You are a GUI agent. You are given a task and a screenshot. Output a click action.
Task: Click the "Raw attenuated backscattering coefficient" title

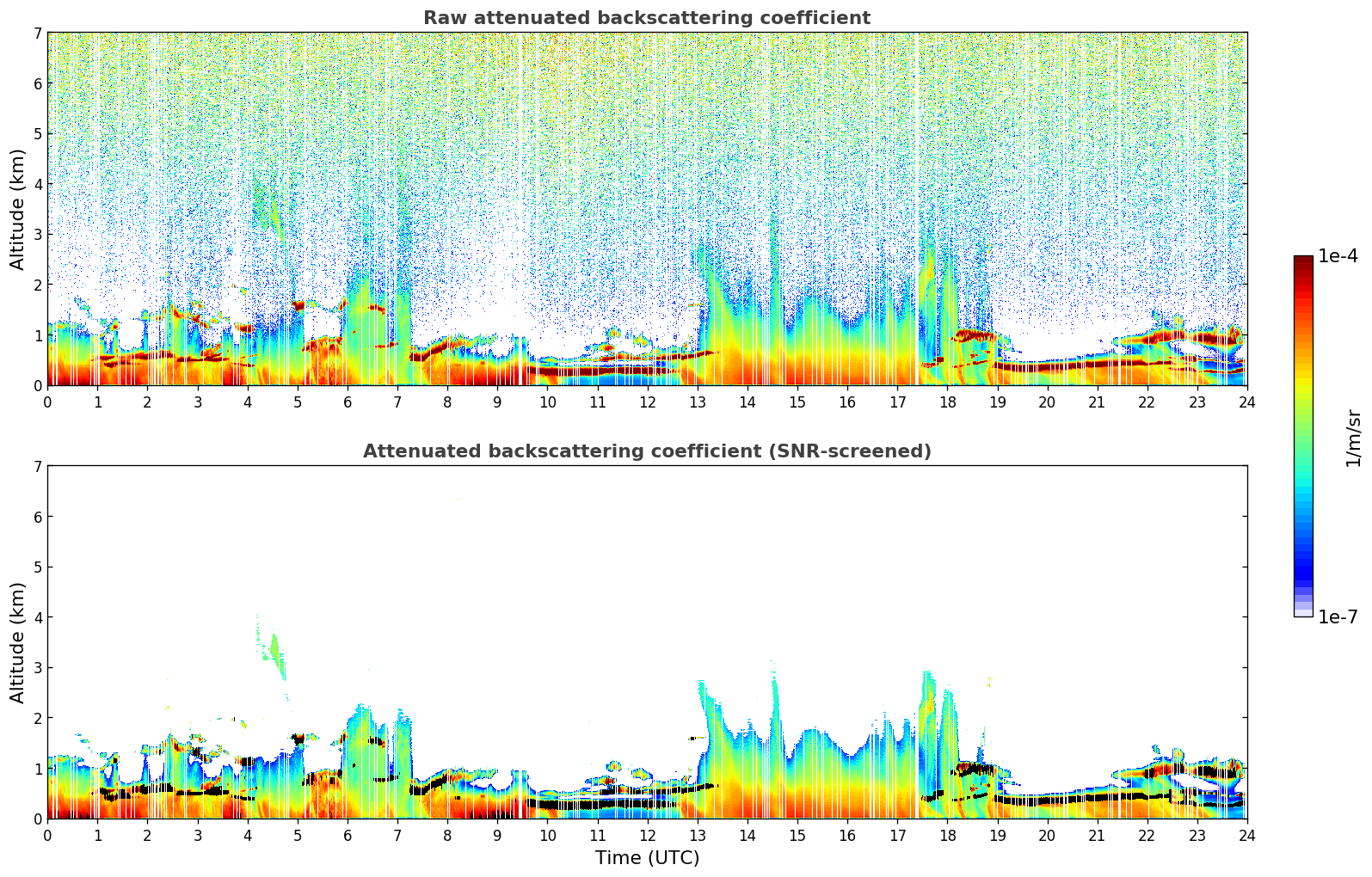click(646, 18)
